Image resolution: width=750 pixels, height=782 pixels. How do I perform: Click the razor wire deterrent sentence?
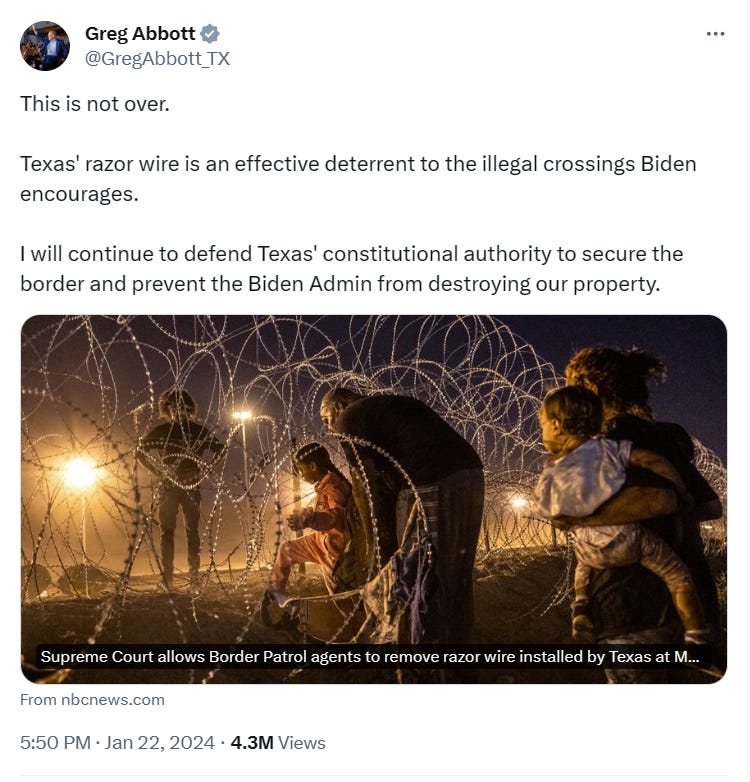tap(358, 179)
